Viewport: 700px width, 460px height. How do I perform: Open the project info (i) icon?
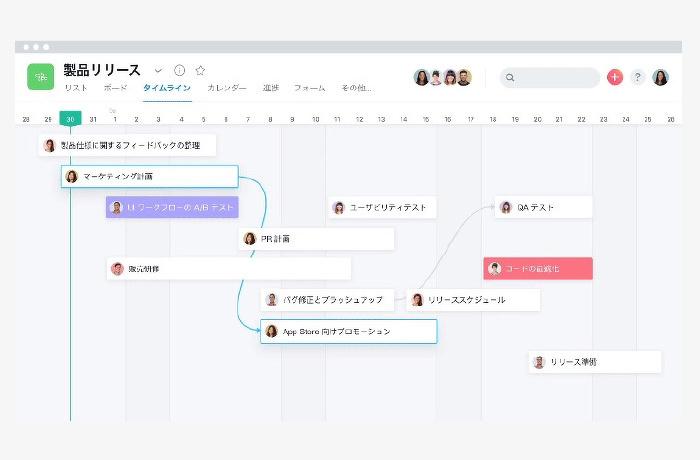(180, 71)
